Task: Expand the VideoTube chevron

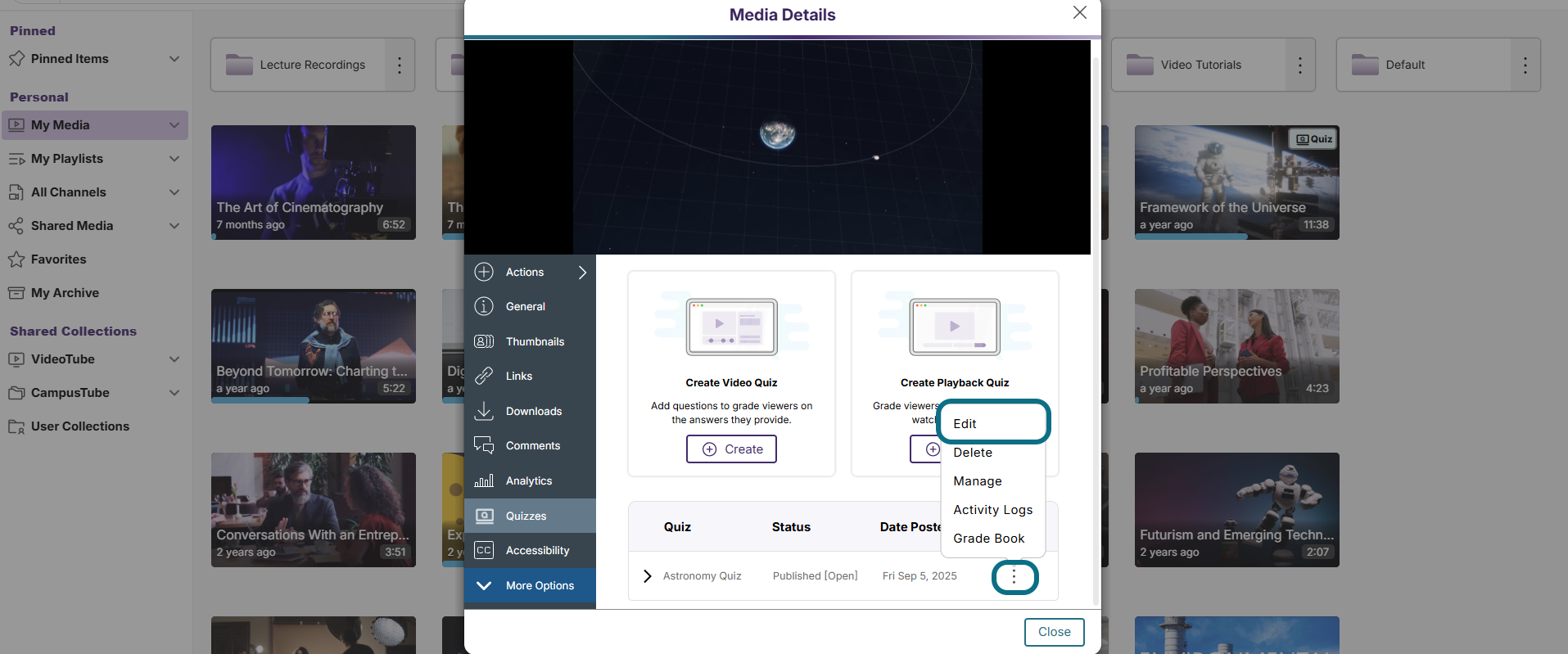Action: click(174, 359)
